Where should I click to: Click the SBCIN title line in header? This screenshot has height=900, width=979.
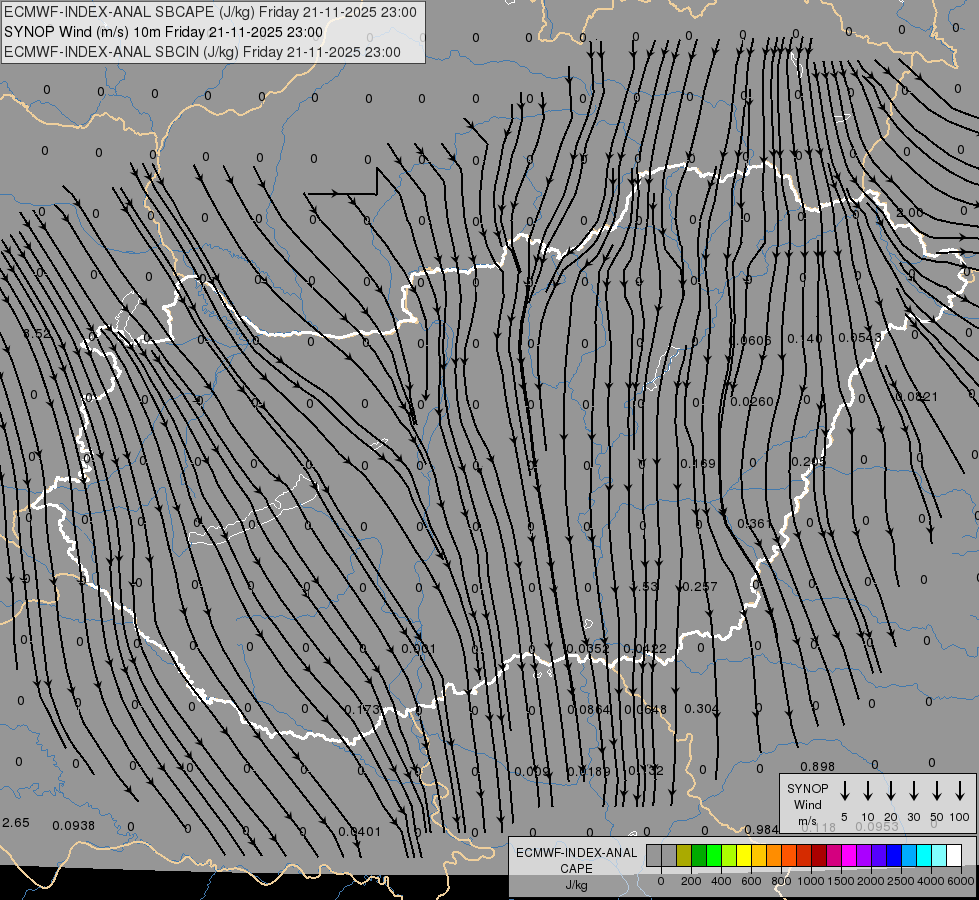202,52
